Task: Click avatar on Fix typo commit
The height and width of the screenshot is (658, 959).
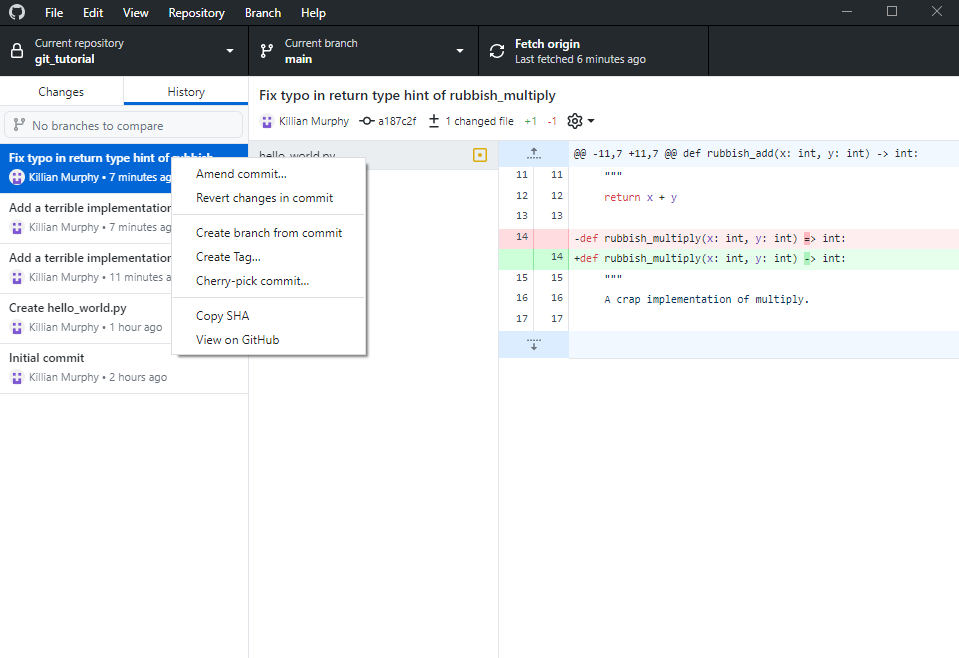Action: coord(17,177)
